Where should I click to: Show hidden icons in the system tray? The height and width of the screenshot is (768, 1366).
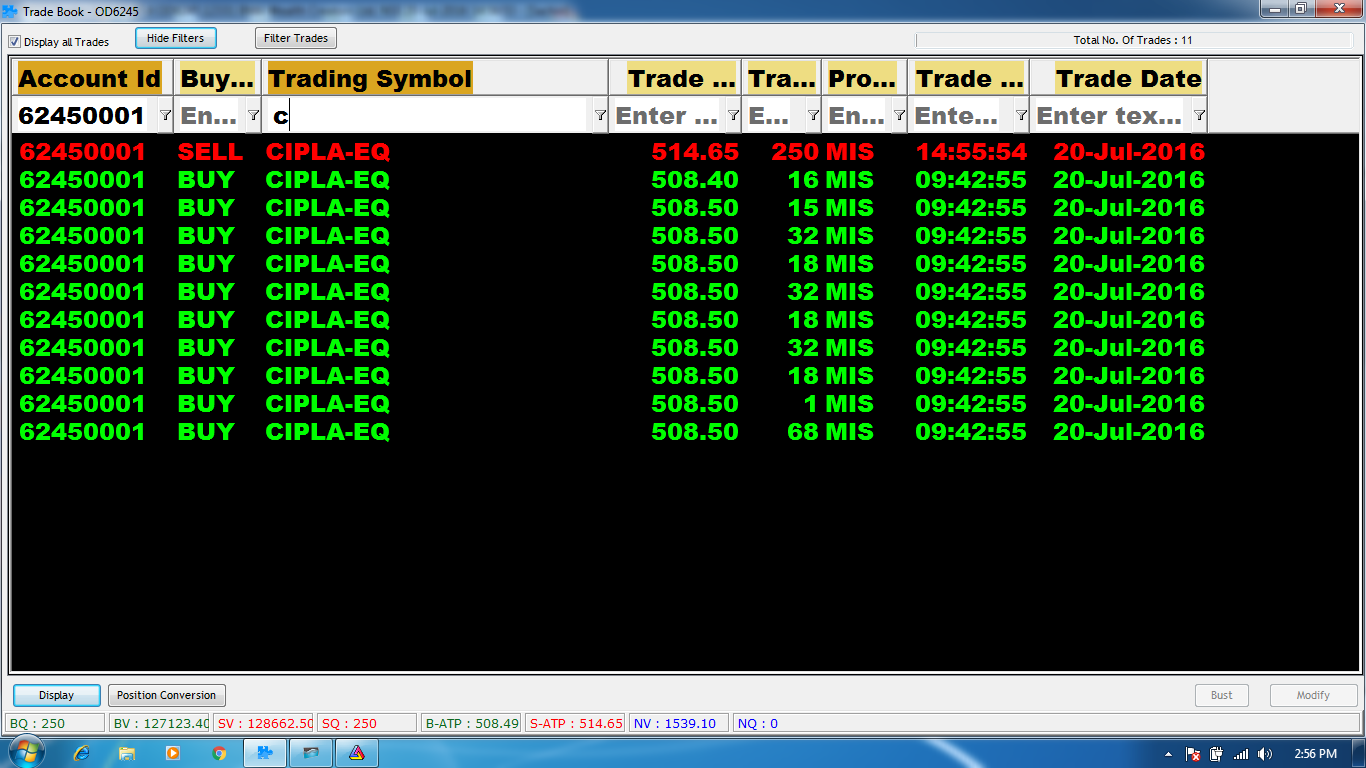click(1168, 754)
